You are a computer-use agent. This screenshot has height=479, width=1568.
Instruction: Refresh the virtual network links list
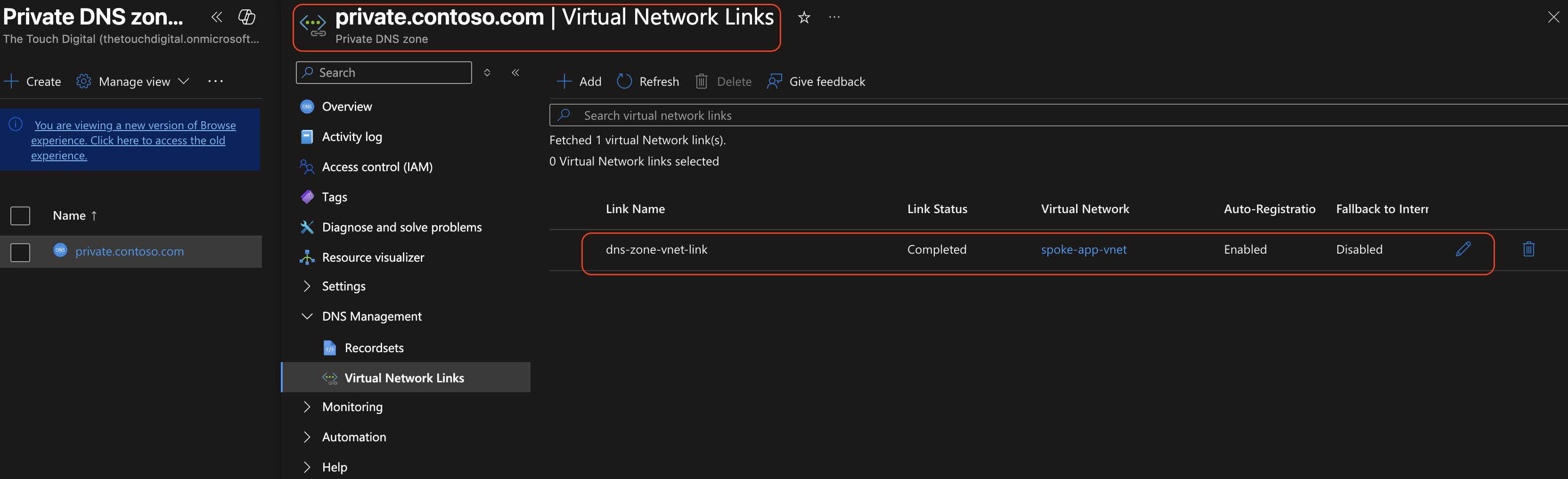[647, 81]
